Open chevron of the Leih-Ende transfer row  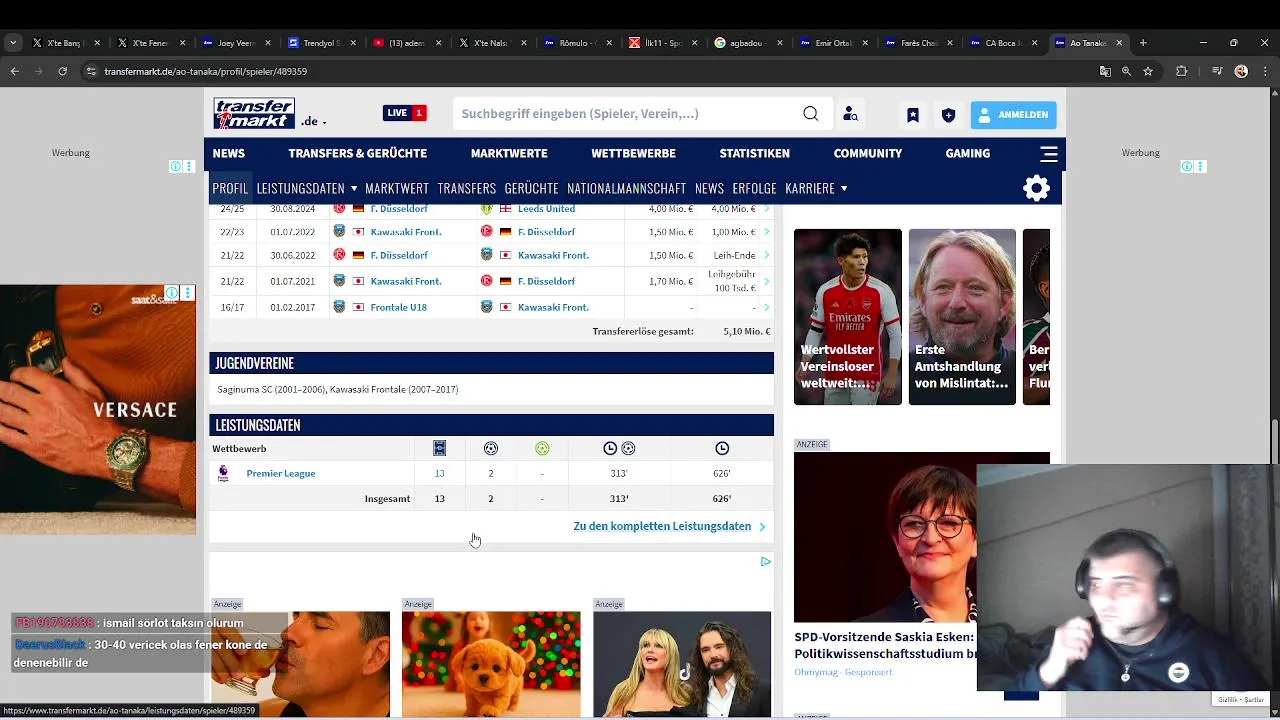tap(766, 255)
